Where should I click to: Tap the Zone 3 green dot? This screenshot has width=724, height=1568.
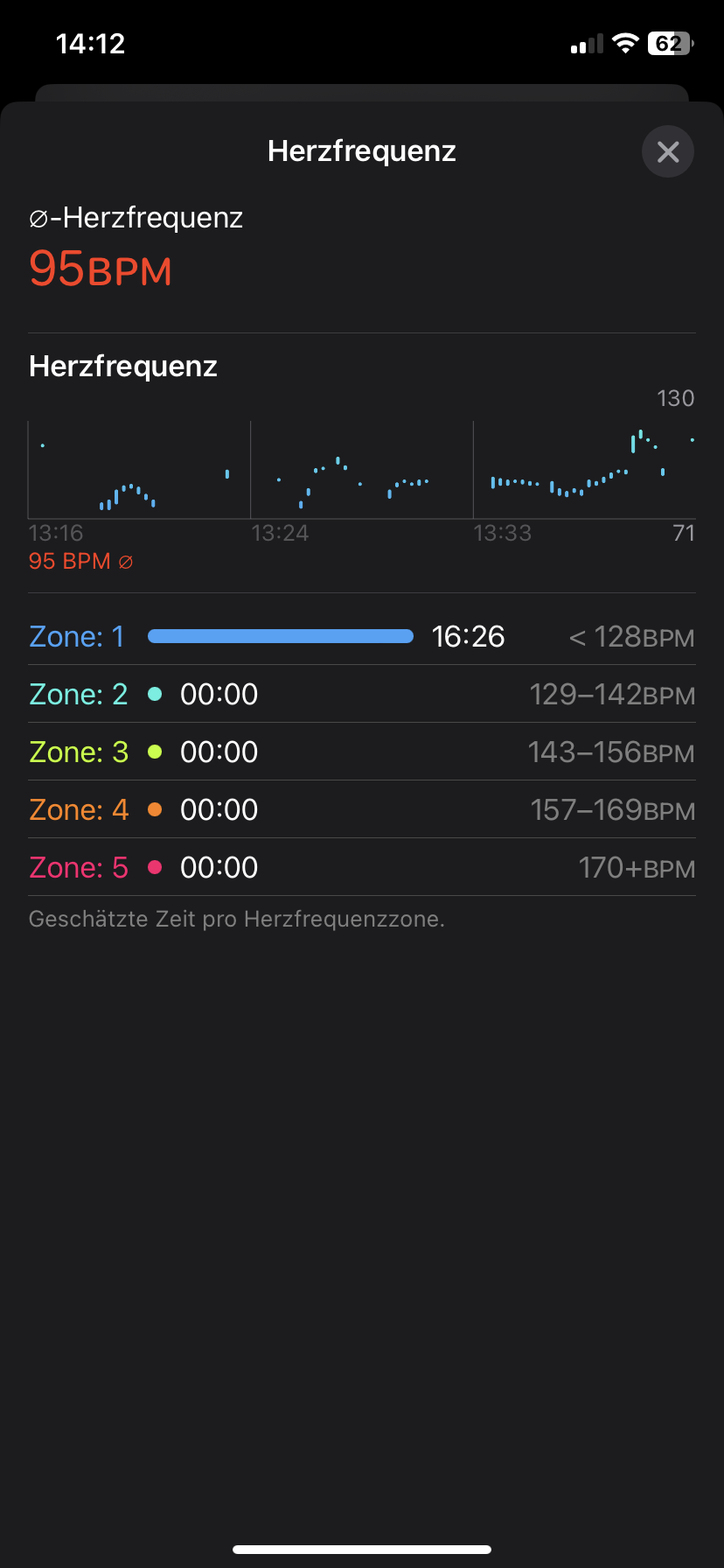(155, 752)
